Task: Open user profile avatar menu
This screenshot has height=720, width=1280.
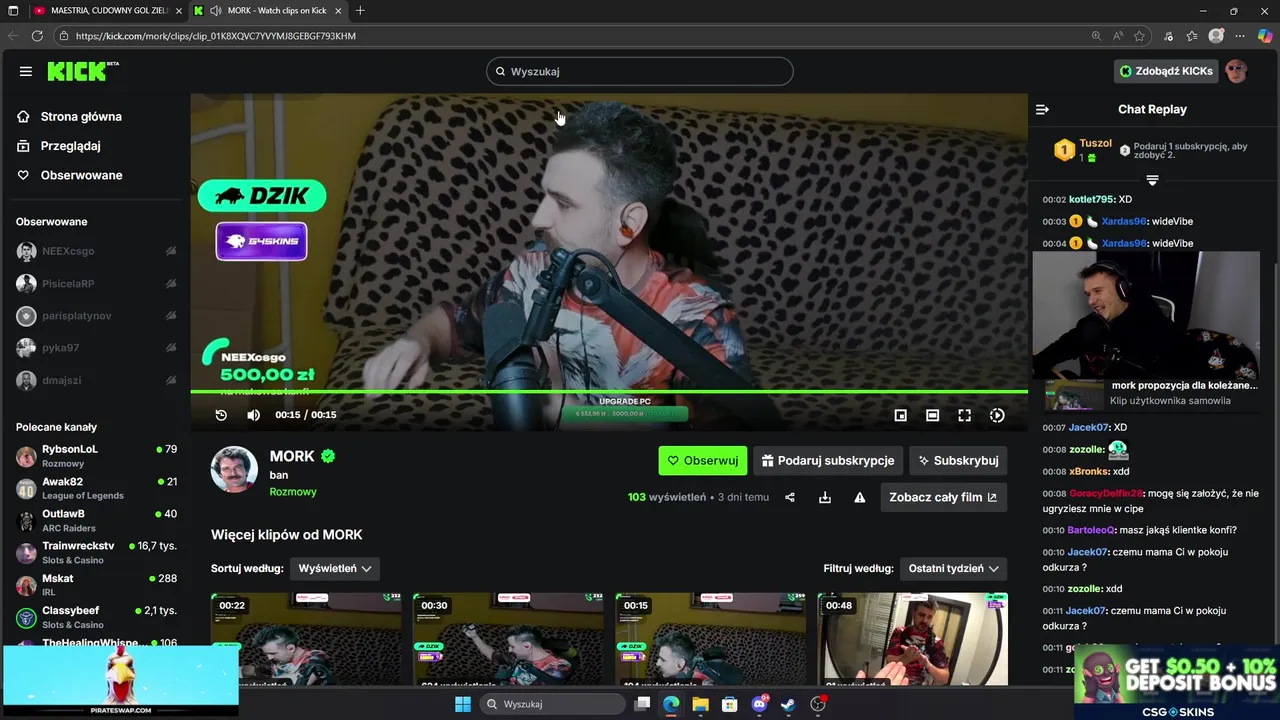Action: (1237, 71)
